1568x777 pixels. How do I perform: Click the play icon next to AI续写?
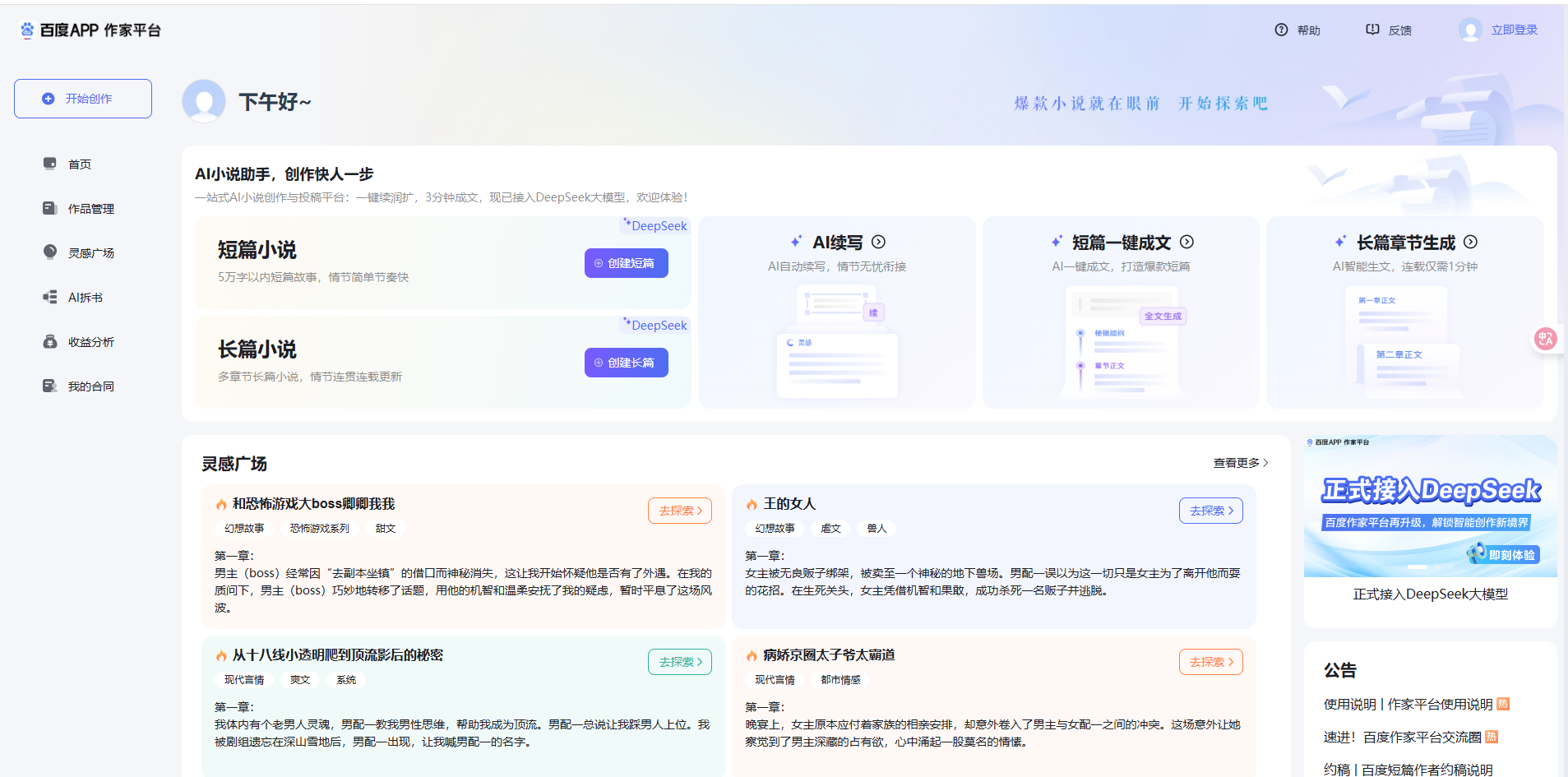pyautogui.click(x=878, y=242)
